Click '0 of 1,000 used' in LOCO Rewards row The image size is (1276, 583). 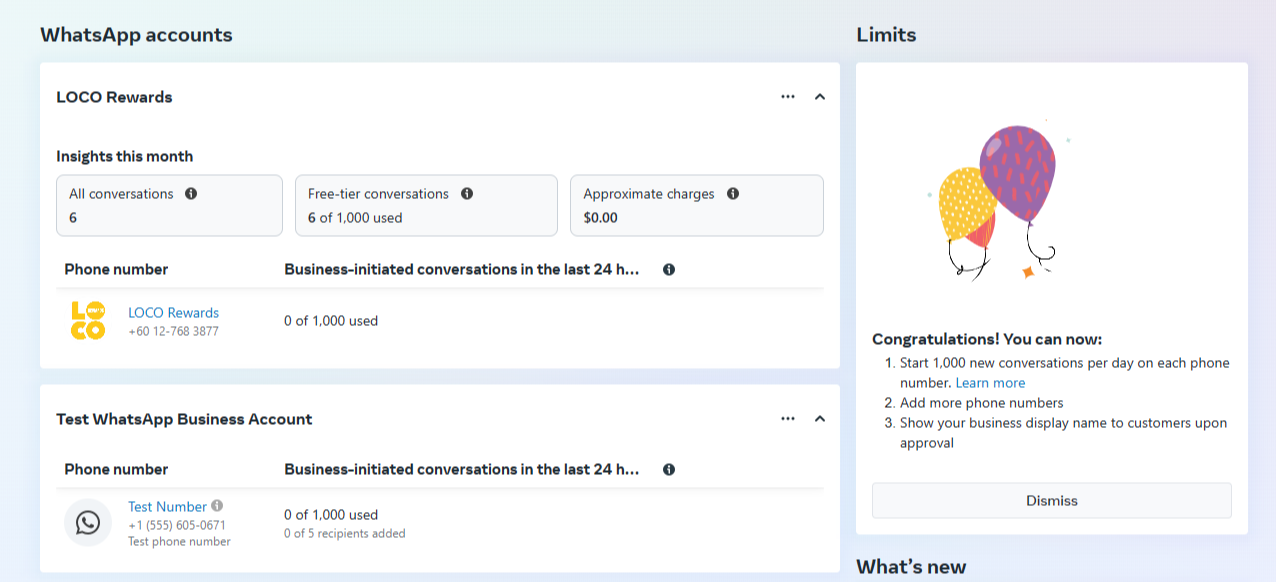[331, 321]
